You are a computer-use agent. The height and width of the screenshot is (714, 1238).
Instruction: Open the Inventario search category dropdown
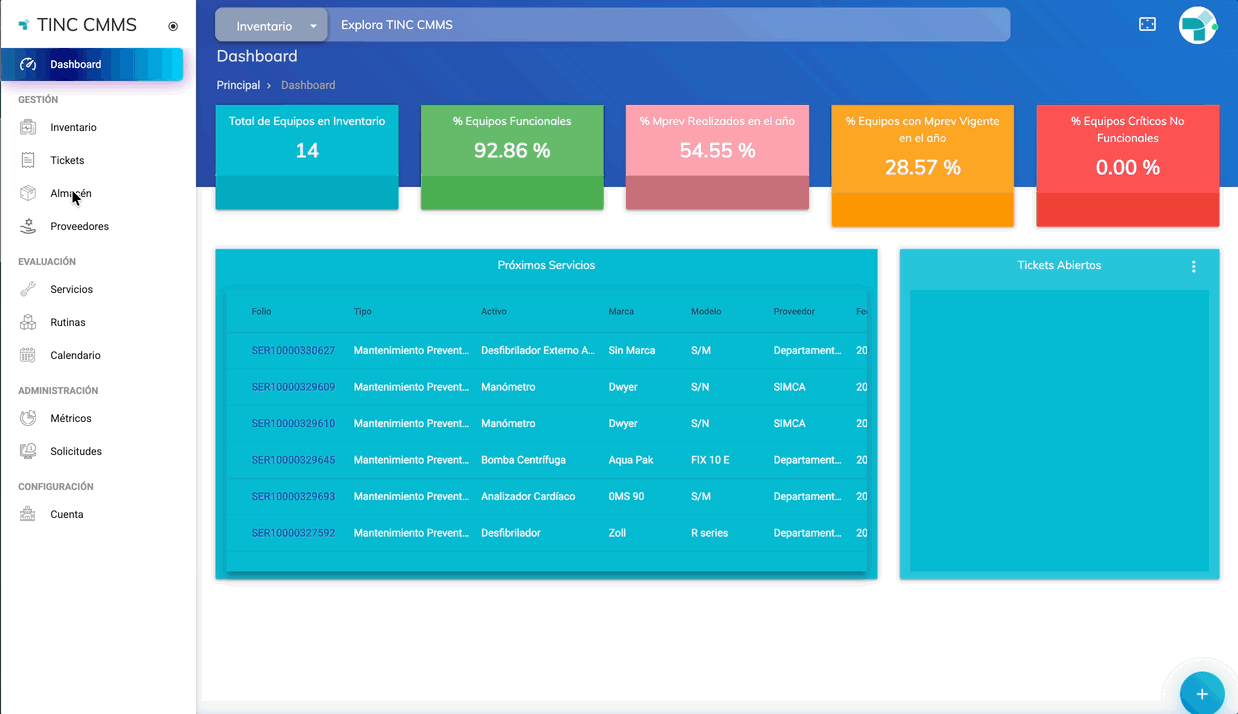click(x=271, y=26)
